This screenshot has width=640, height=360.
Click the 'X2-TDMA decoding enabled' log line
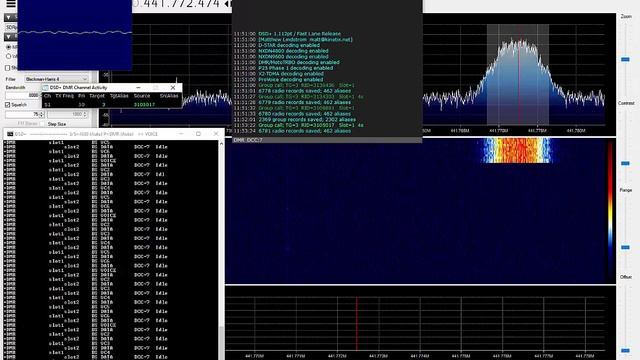click(291, 74)
